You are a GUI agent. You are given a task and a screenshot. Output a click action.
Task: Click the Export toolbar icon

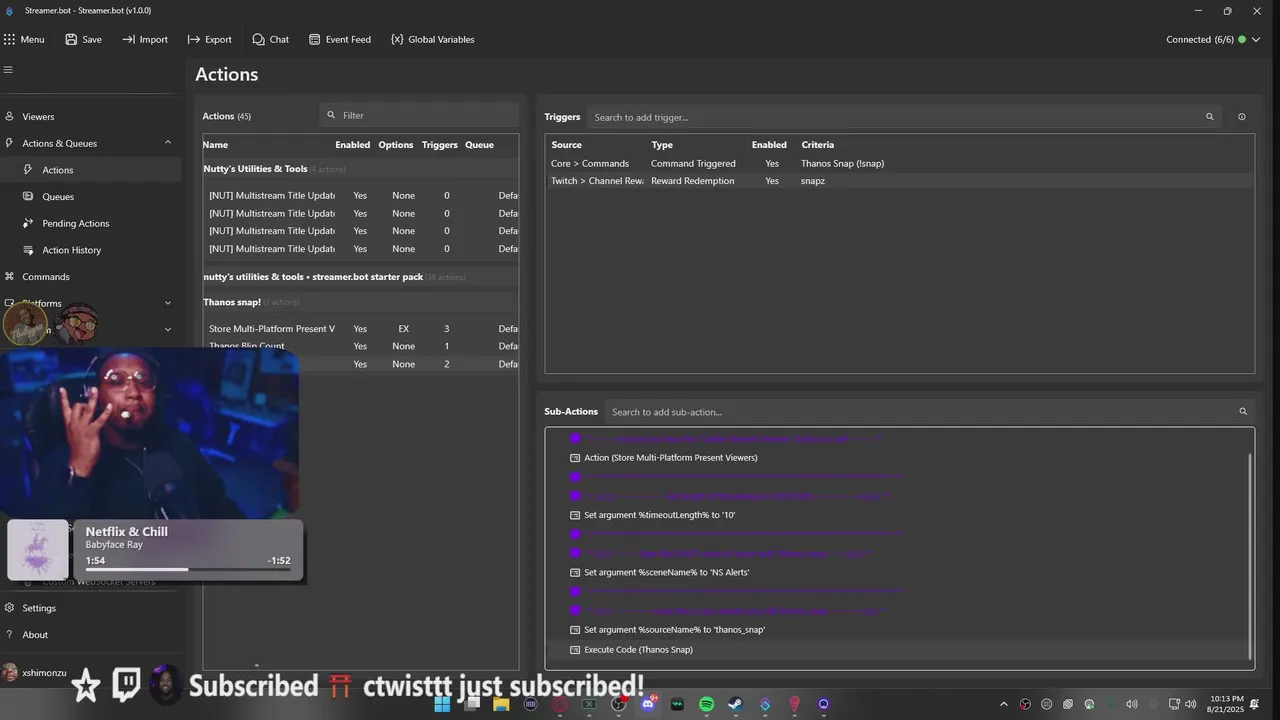194,40
